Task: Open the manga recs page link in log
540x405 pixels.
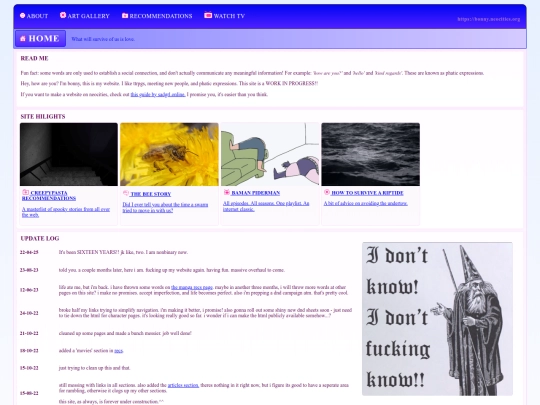Action: pyautogui.click(x=192, y=287)
